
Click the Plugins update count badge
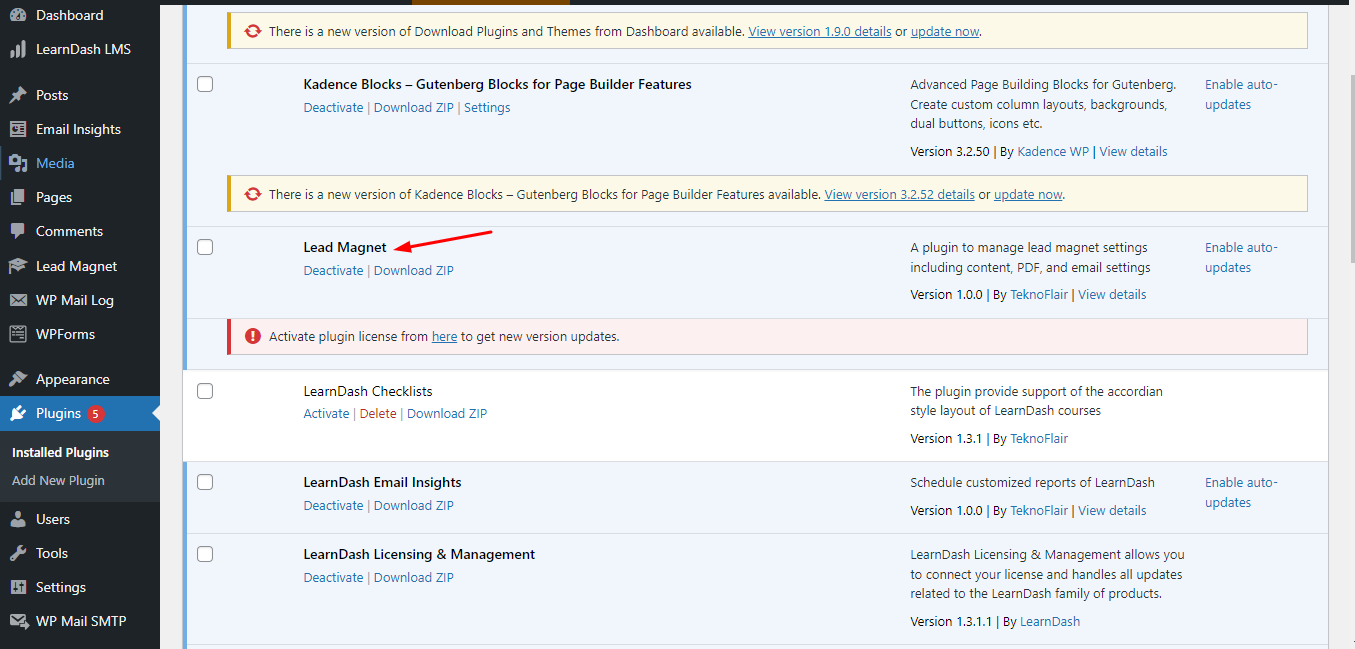click(95, 413)
